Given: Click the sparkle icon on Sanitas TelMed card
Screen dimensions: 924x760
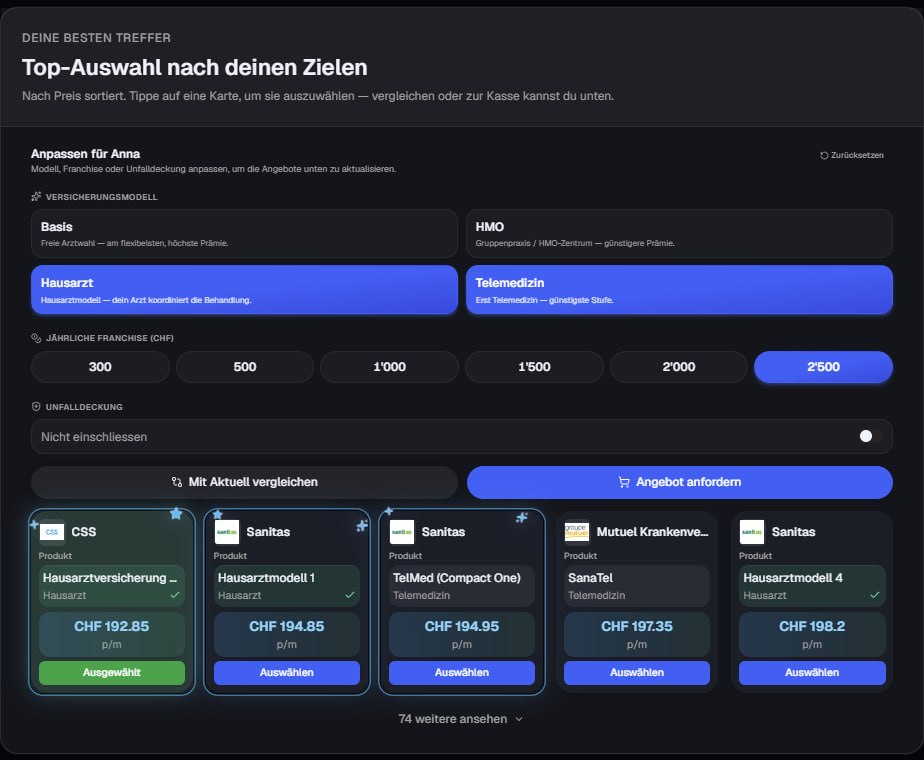Looking at the screenshot, I should 522,518.
